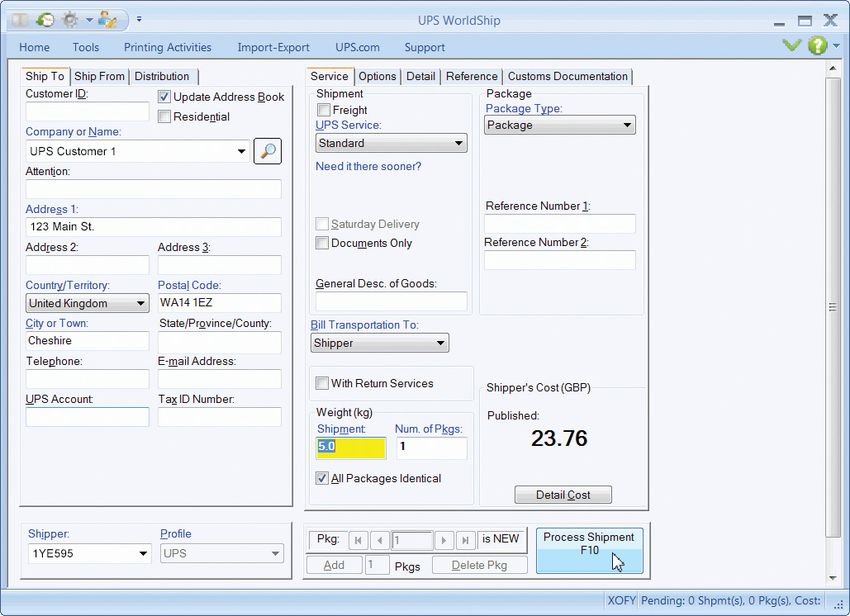Image resolution: width=850 pixels, height=616 pixels.
Task: Click the green history clock icon
Action: (46, 21)
